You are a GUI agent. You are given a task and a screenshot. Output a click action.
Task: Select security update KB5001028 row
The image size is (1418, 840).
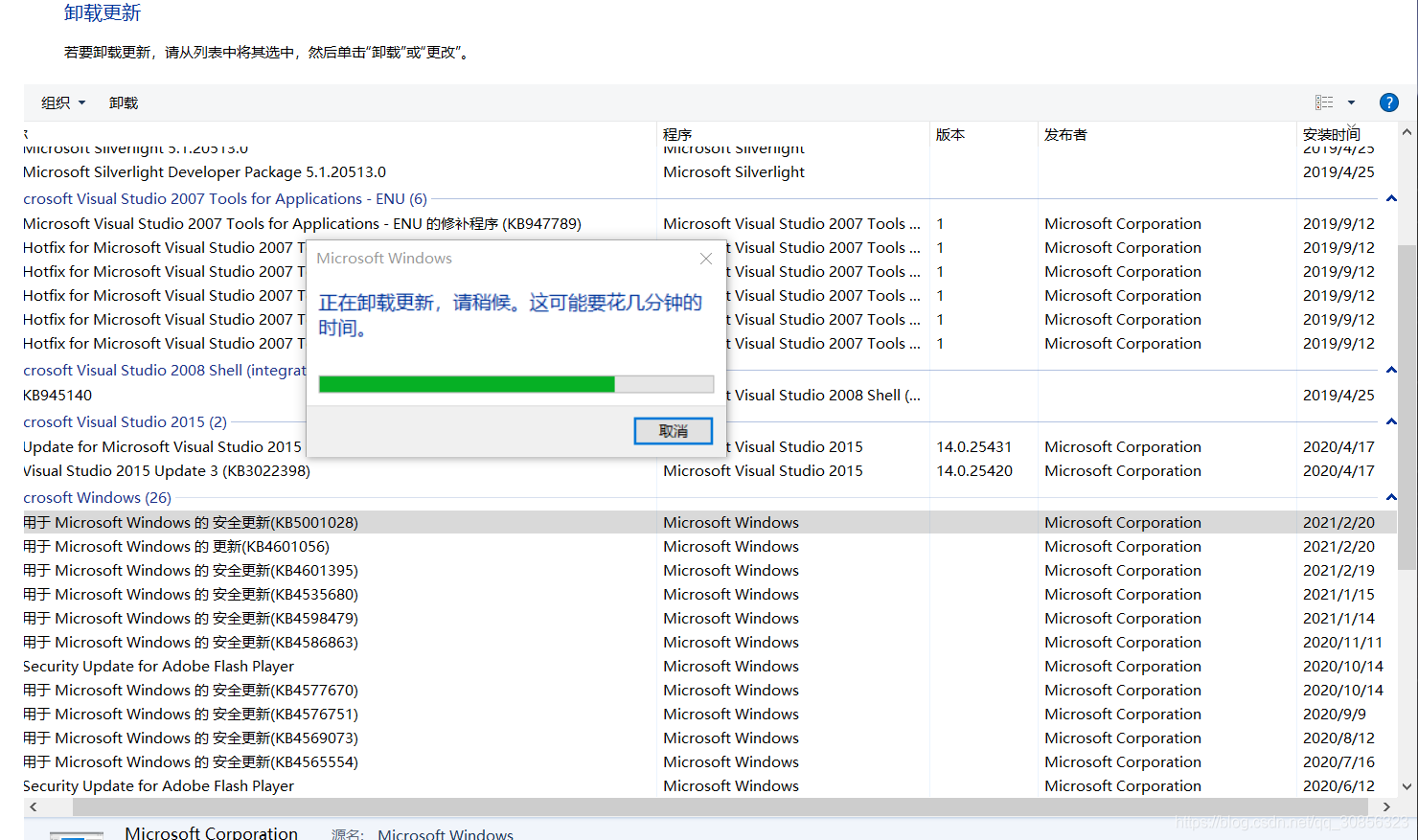[x=709, y=523]
